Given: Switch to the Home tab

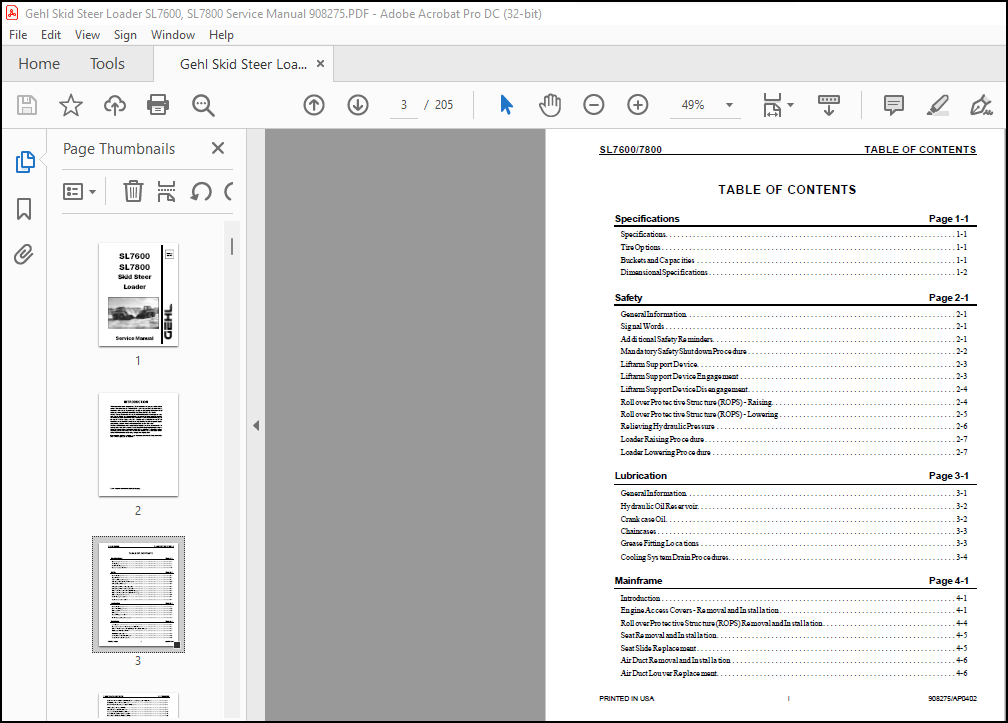Looking at the screenshot, I should [39, 64].
